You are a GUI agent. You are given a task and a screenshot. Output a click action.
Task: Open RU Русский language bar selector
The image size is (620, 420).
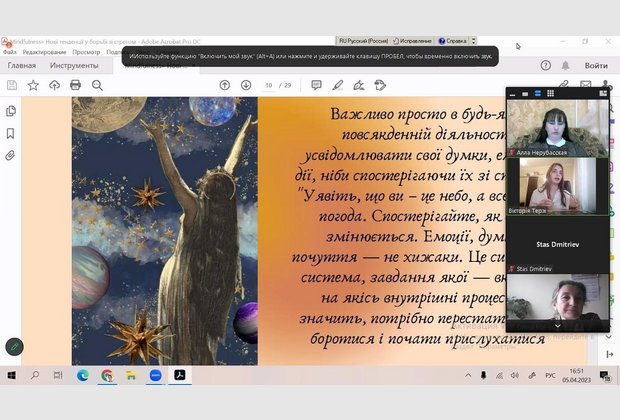pos(367,41)
